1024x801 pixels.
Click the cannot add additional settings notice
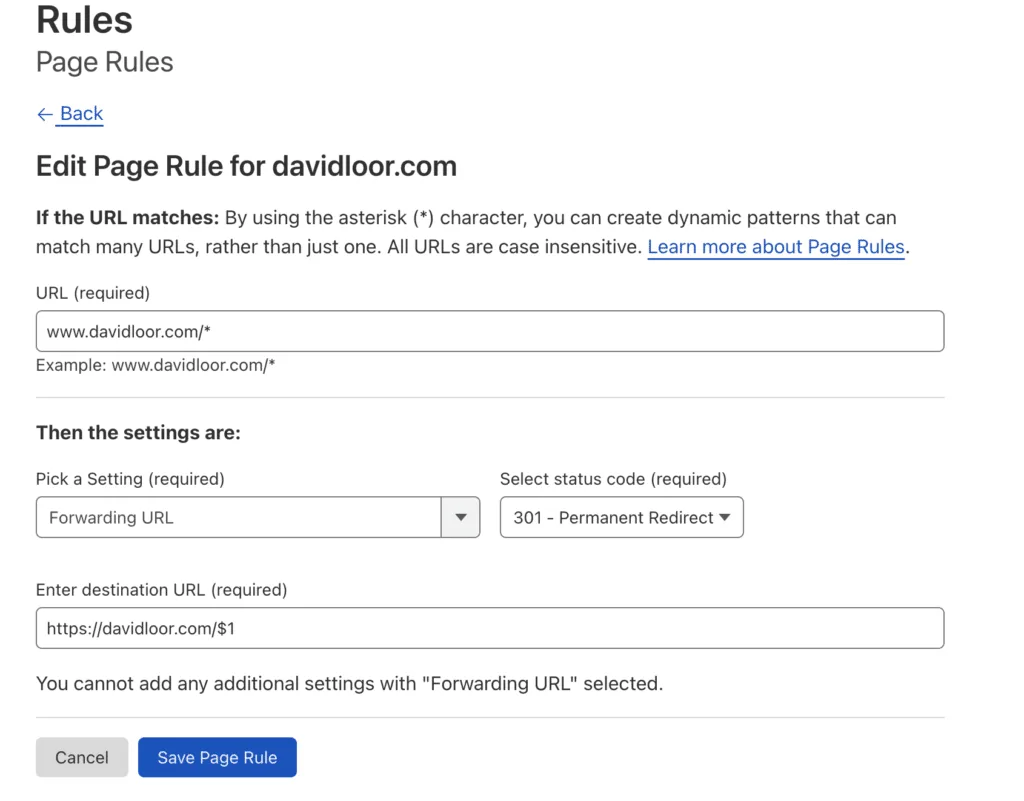pos(349,683)
